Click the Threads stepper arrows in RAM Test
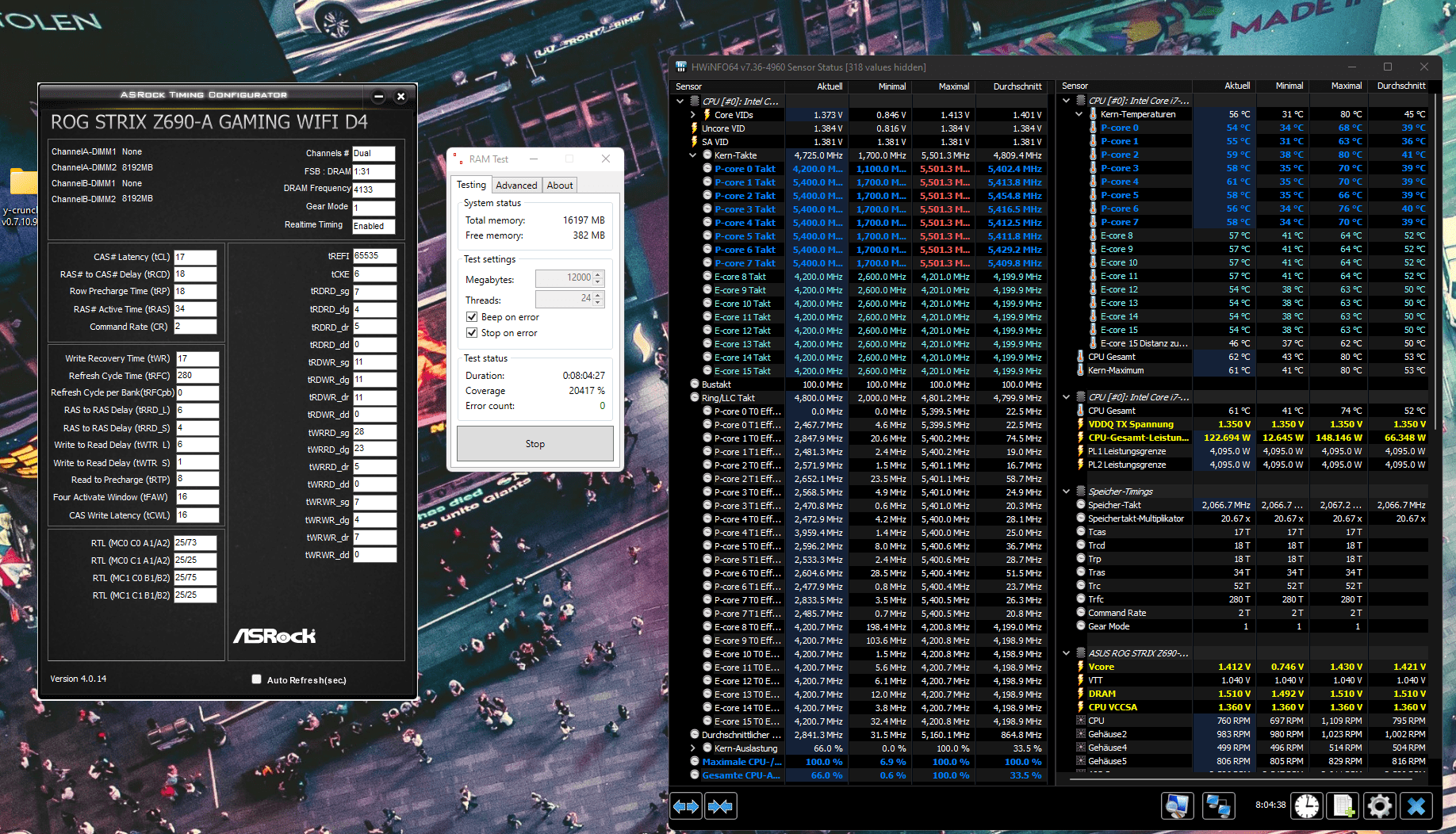1456x834 pixels. (598, 299)
